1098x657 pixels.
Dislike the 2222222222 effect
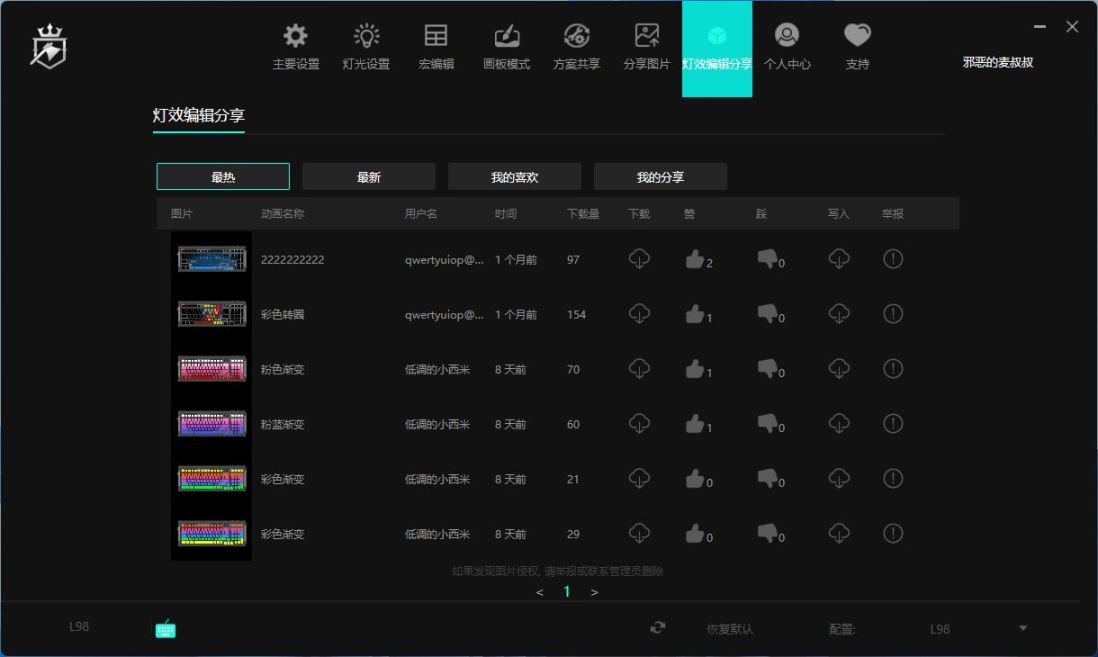(767, 259)
